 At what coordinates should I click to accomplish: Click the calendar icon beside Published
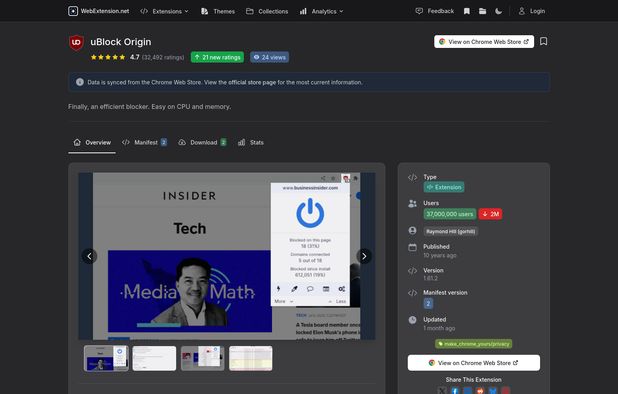click(412, 247)
